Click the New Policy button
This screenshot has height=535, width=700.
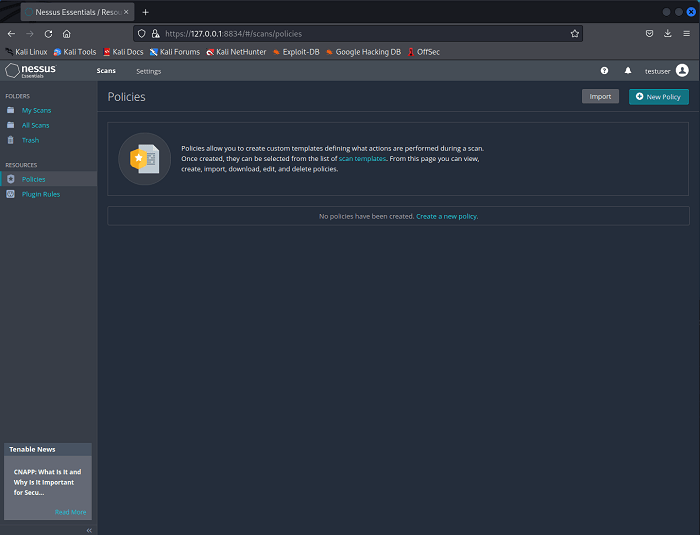coord(658,96)
